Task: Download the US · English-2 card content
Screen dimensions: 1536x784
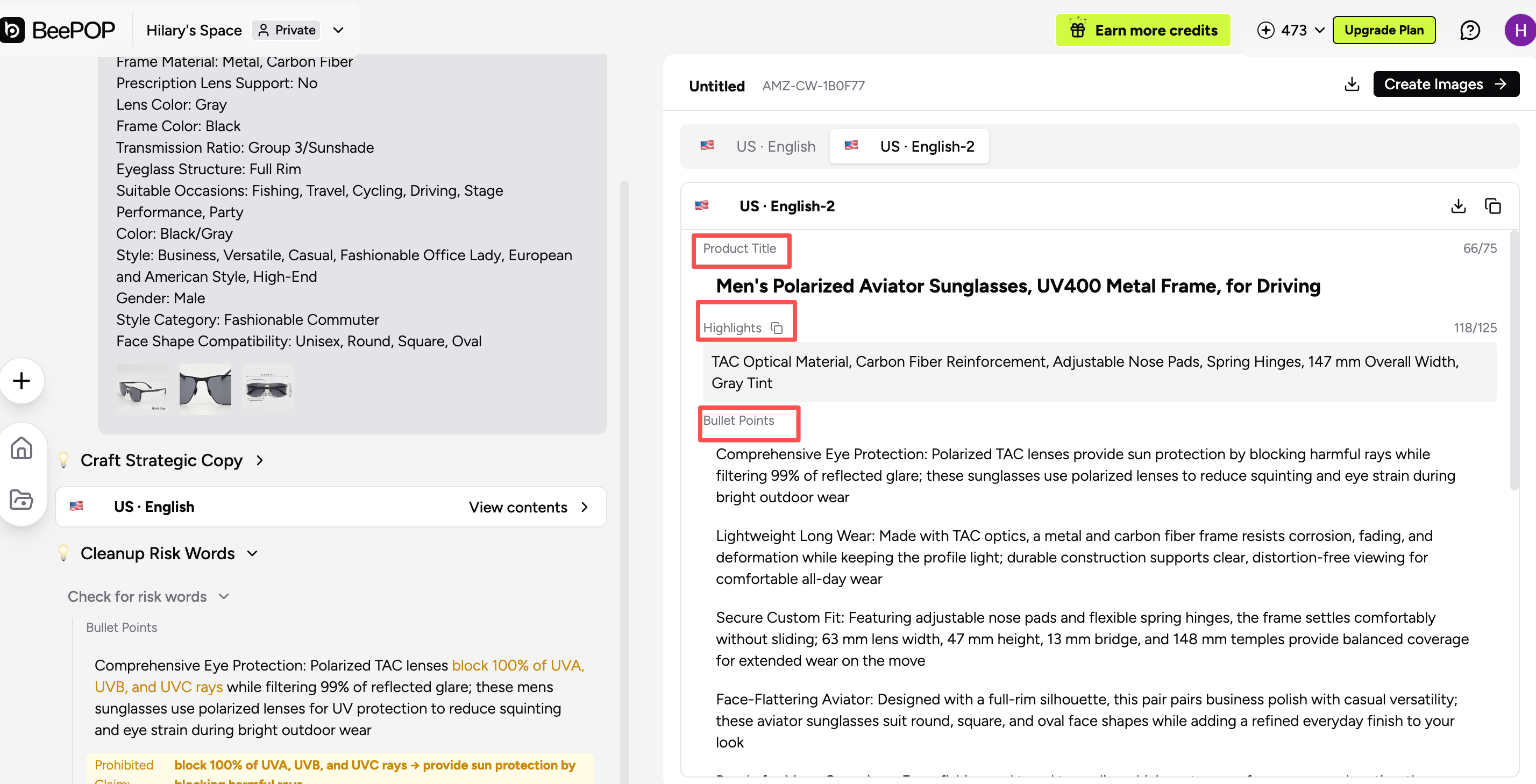Action: tap(1458, 206)
